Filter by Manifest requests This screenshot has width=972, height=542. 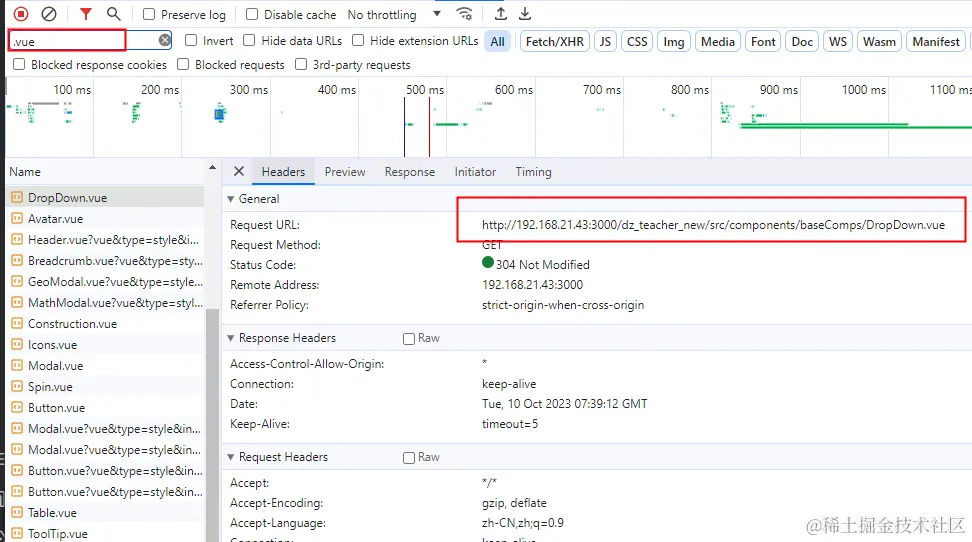tap(935, 42)
